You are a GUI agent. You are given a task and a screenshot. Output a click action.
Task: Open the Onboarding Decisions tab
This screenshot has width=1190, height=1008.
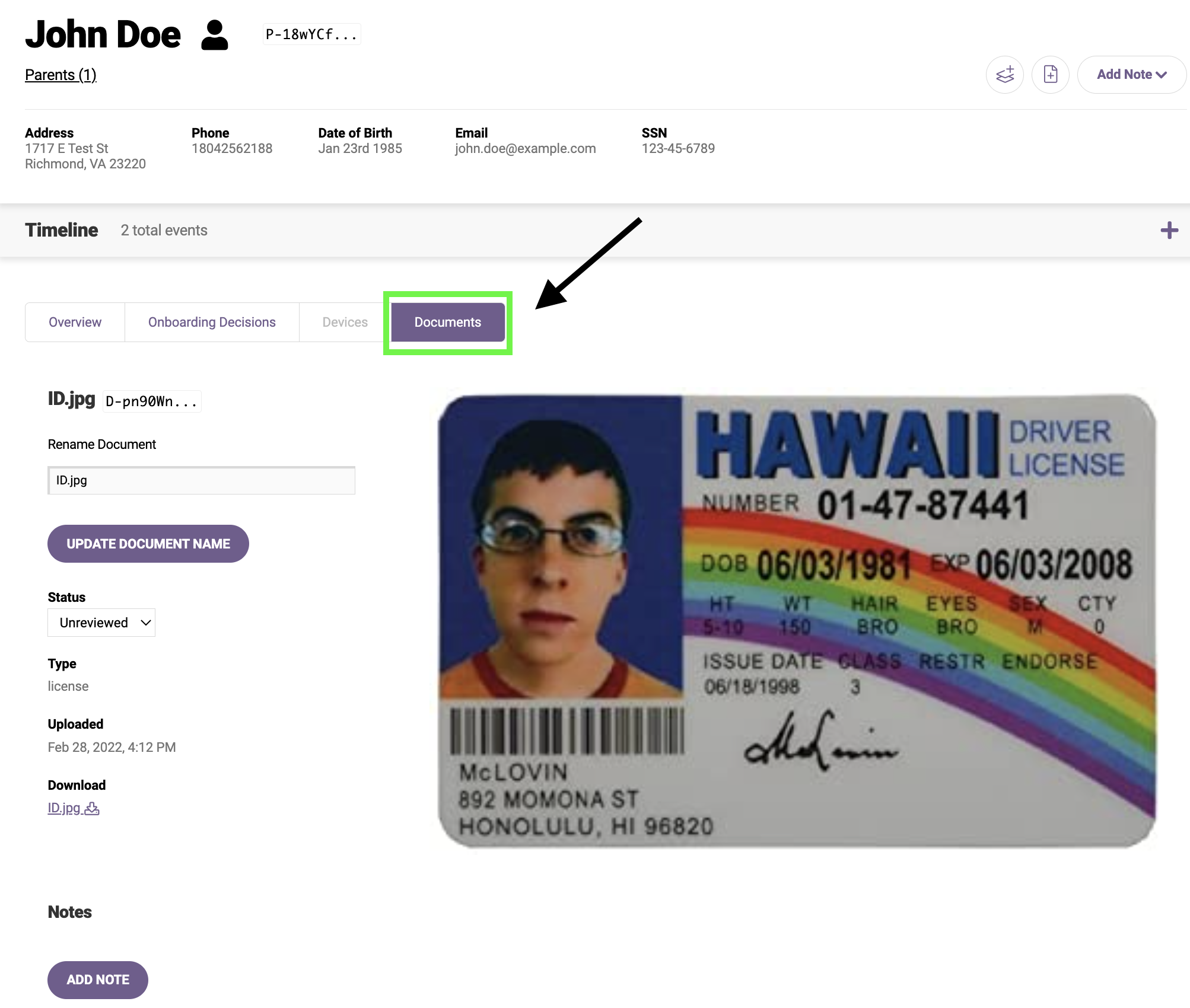tap(212, 322)
